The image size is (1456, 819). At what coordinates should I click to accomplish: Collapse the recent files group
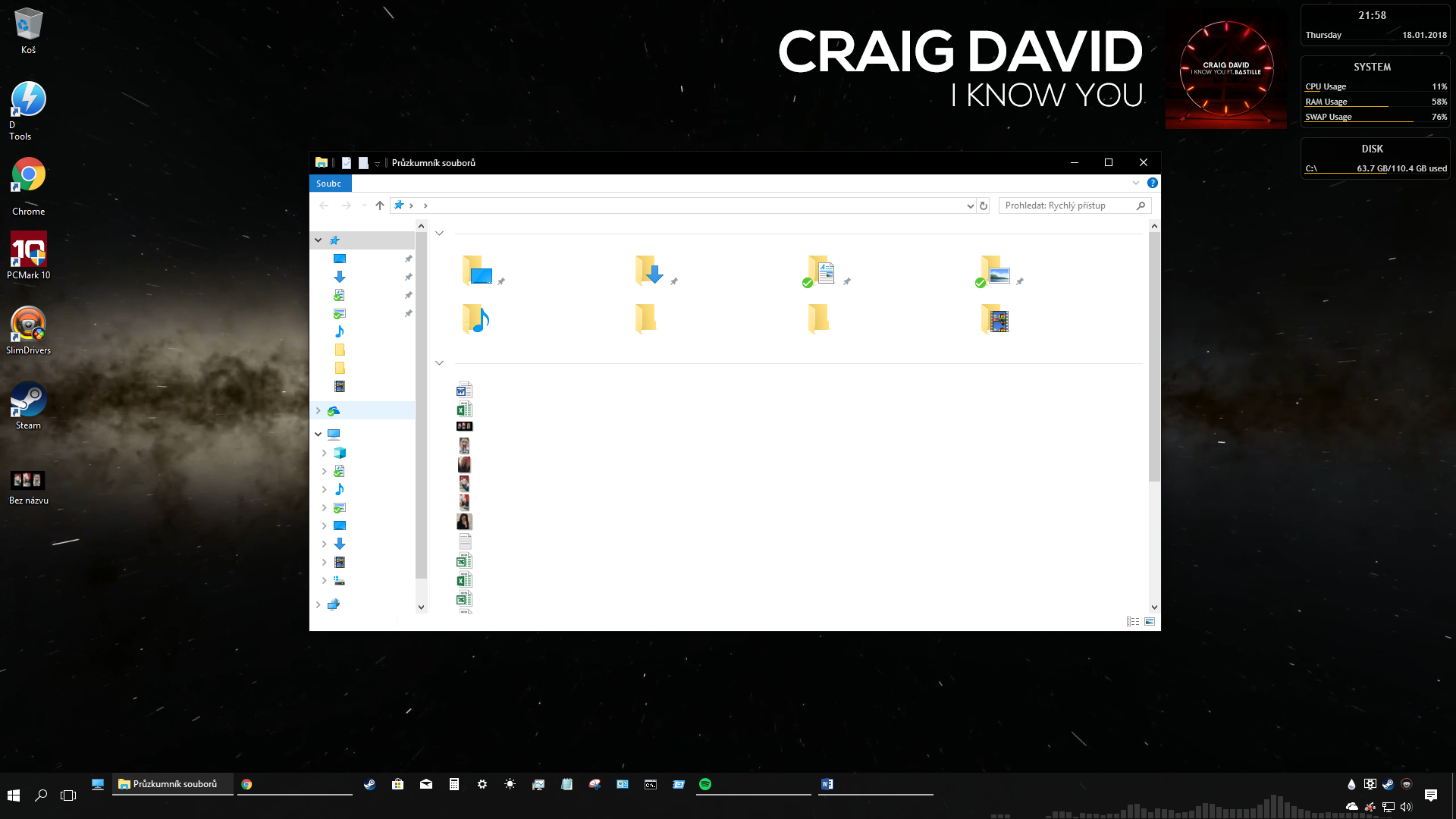click(x=439, y=363)
